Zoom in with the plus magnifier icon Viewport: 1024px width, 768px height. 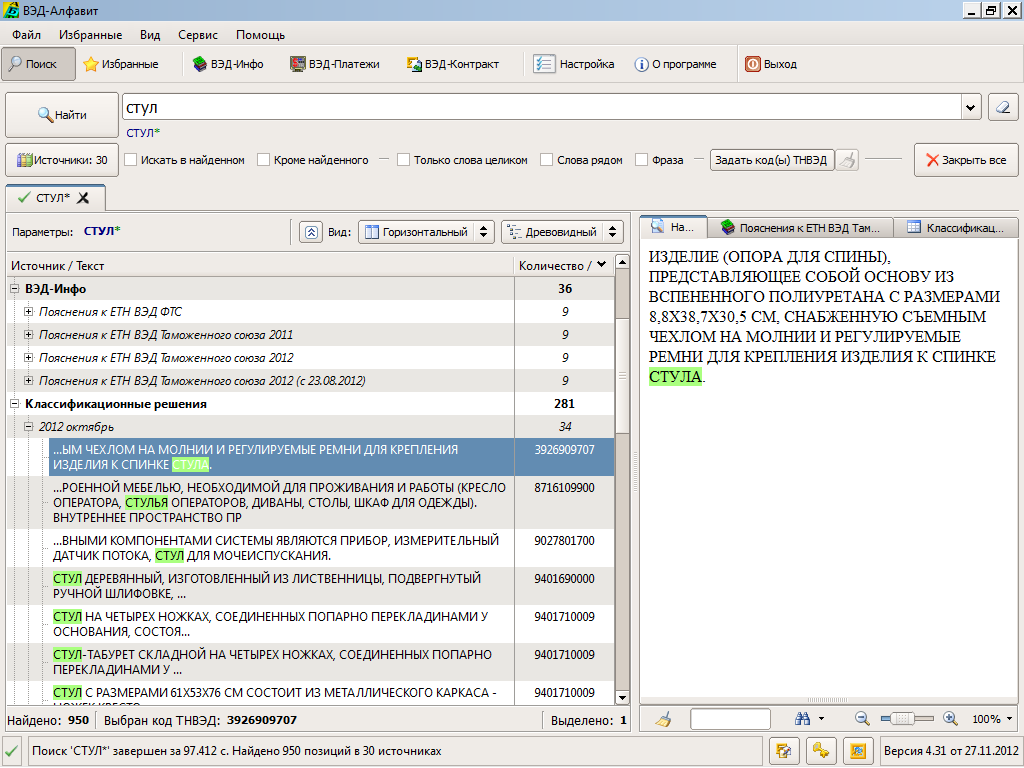(950, 719)
